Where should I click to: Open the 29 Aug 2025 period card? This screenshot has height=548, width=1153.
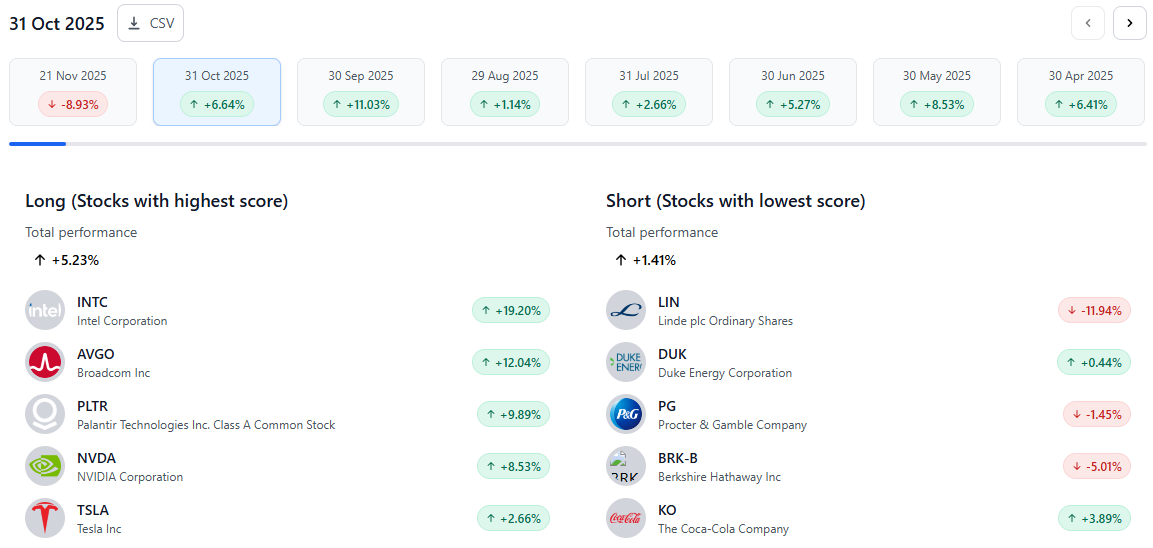(505, 92)
